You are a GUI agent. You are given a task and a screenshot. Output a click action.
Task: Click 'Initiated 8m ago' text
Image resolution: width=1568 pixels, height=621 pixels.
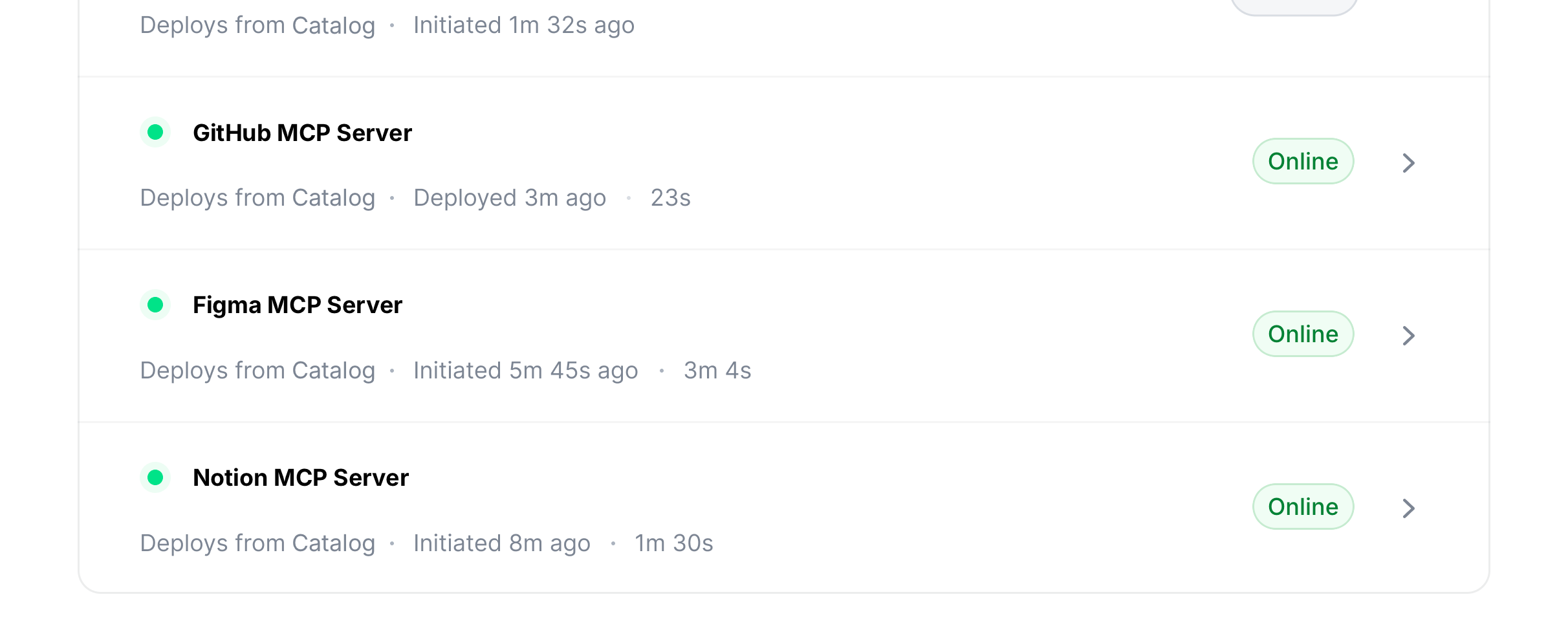(x=502, y=543)
